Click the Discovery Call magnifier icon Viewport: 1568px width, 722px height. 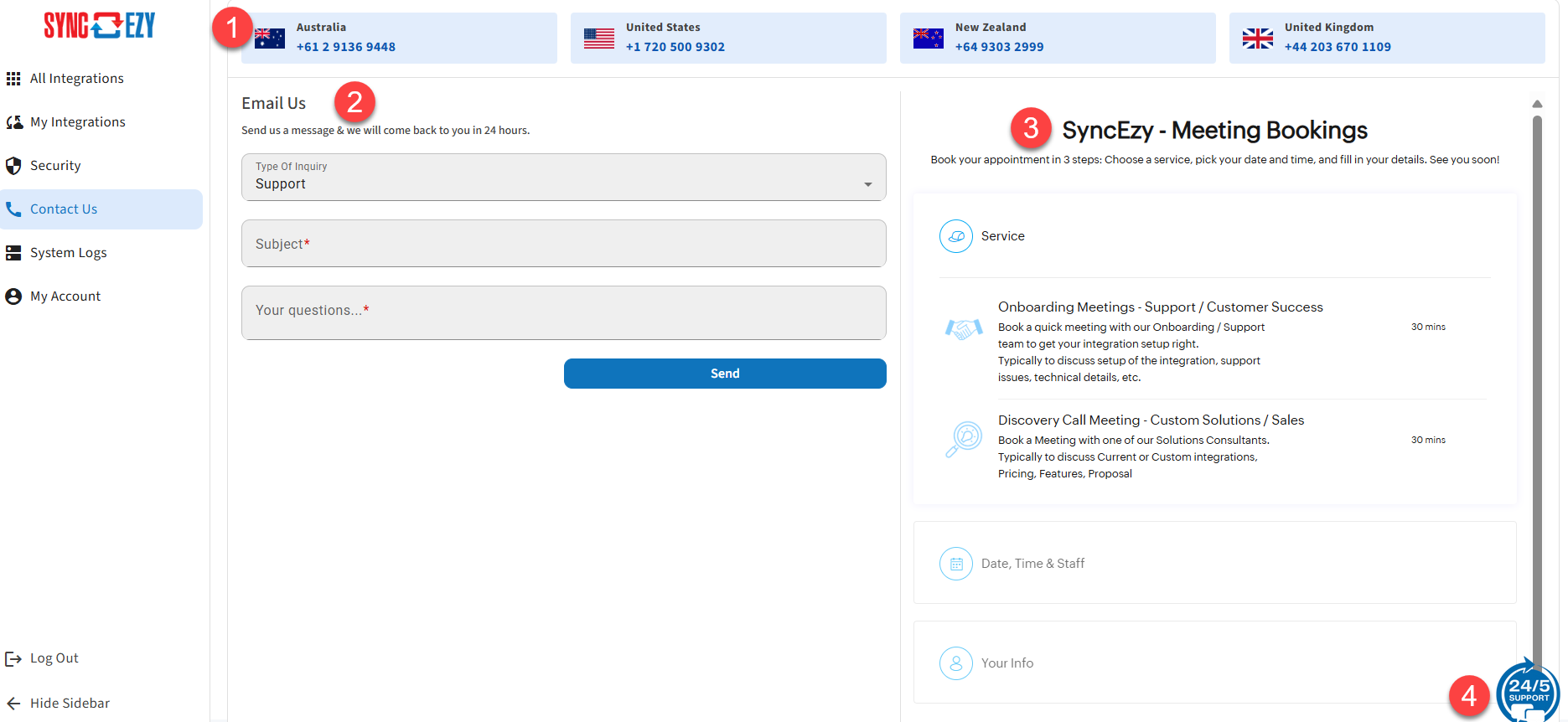[964, 439]
